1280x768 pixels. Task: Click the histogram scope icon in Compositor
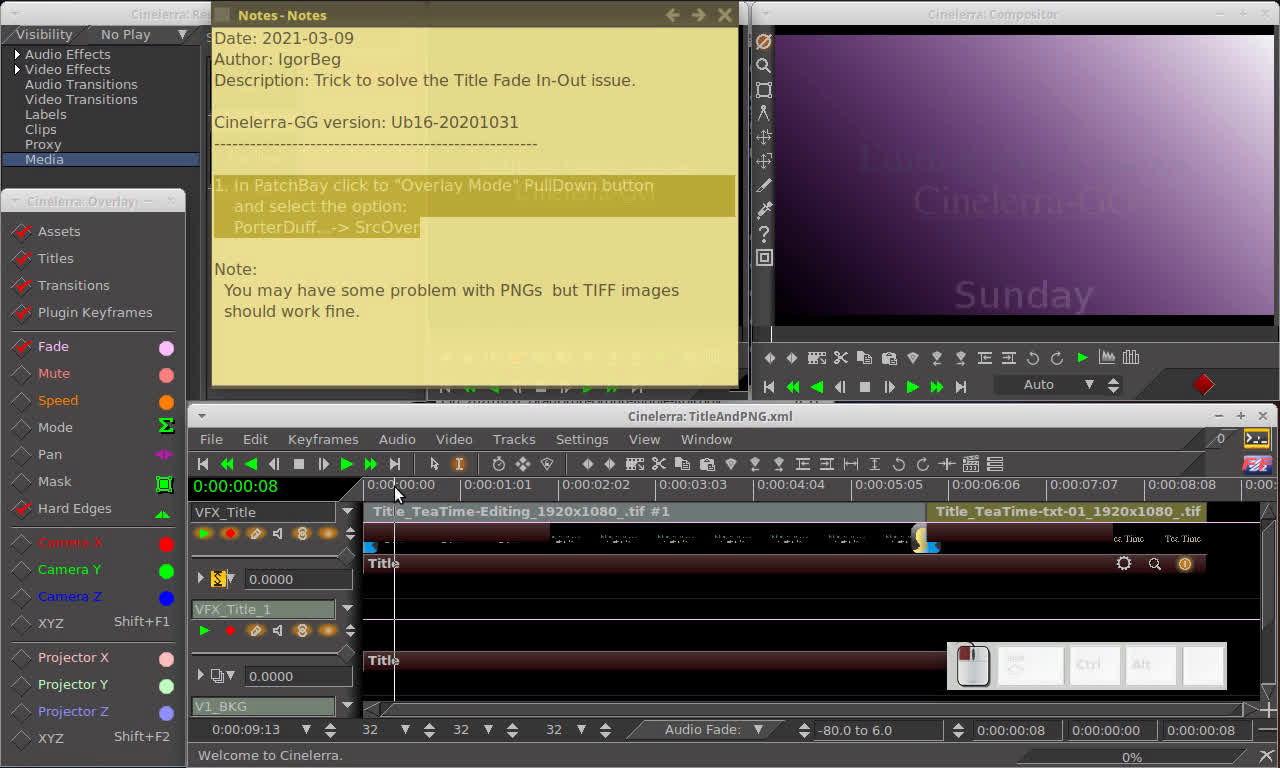coord(1107,357)
